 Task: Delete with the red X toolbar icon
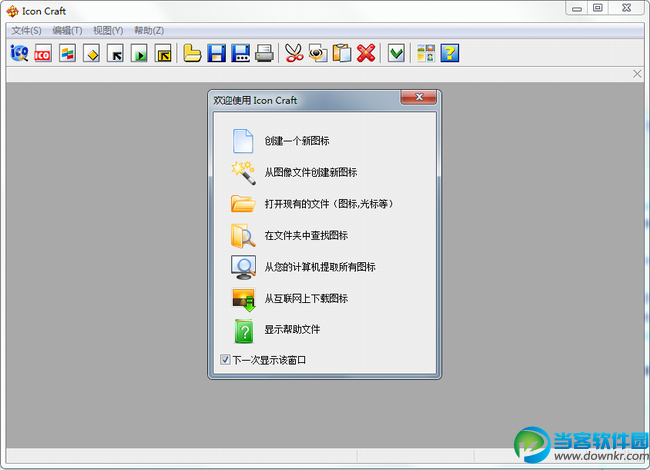366,53
